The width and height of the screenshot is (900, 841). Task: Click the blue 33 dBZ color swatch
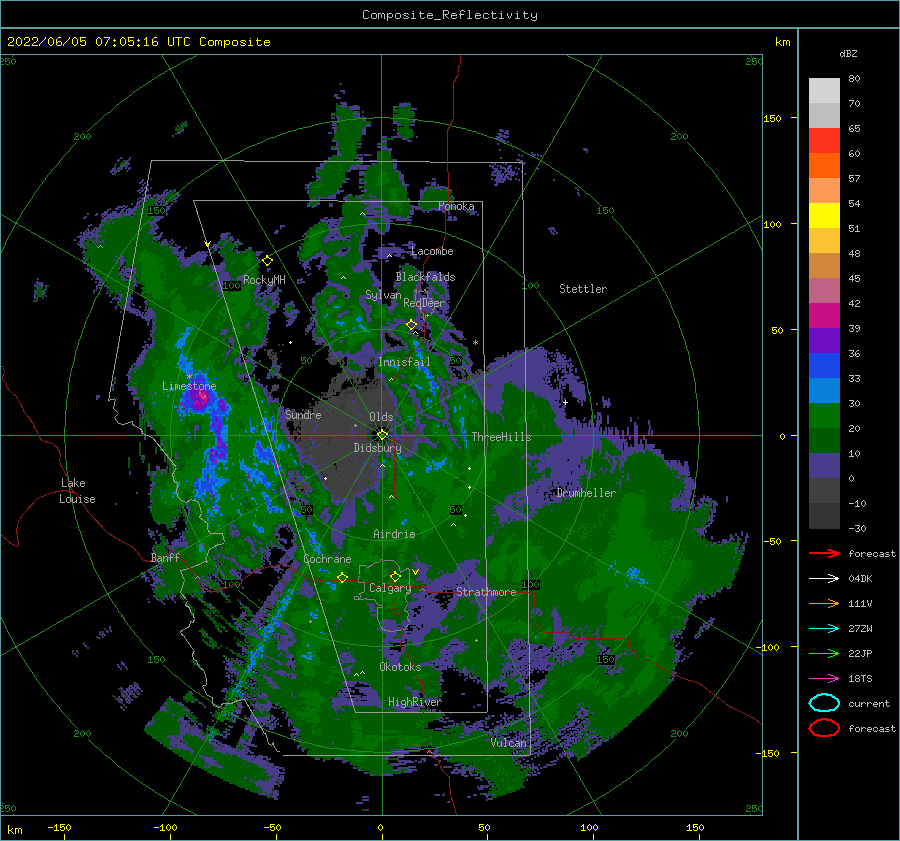click(x=824, y=365)
